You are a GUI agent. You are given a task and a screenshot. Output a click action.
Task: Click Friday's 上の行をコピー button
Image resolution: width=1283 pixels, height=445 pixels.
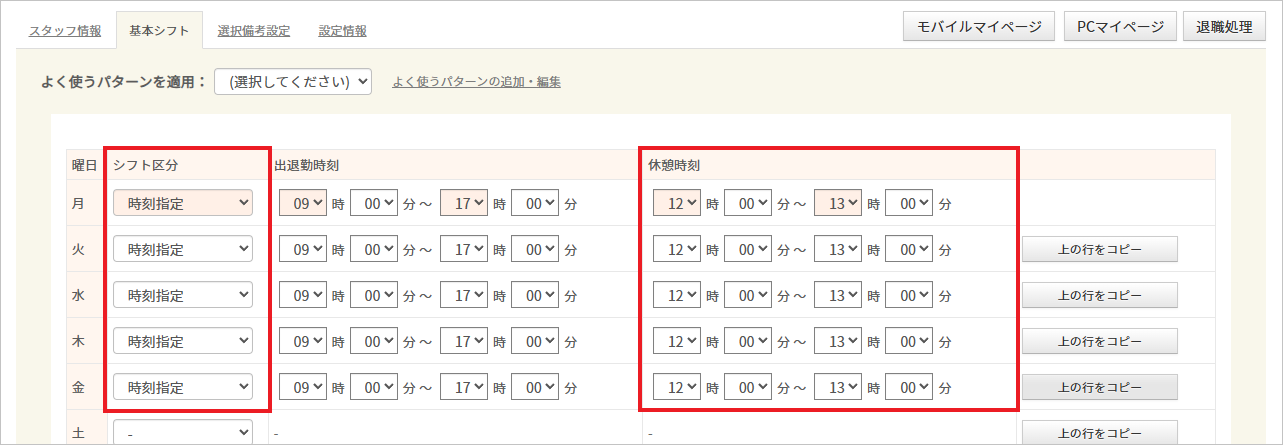point(1099,387)
